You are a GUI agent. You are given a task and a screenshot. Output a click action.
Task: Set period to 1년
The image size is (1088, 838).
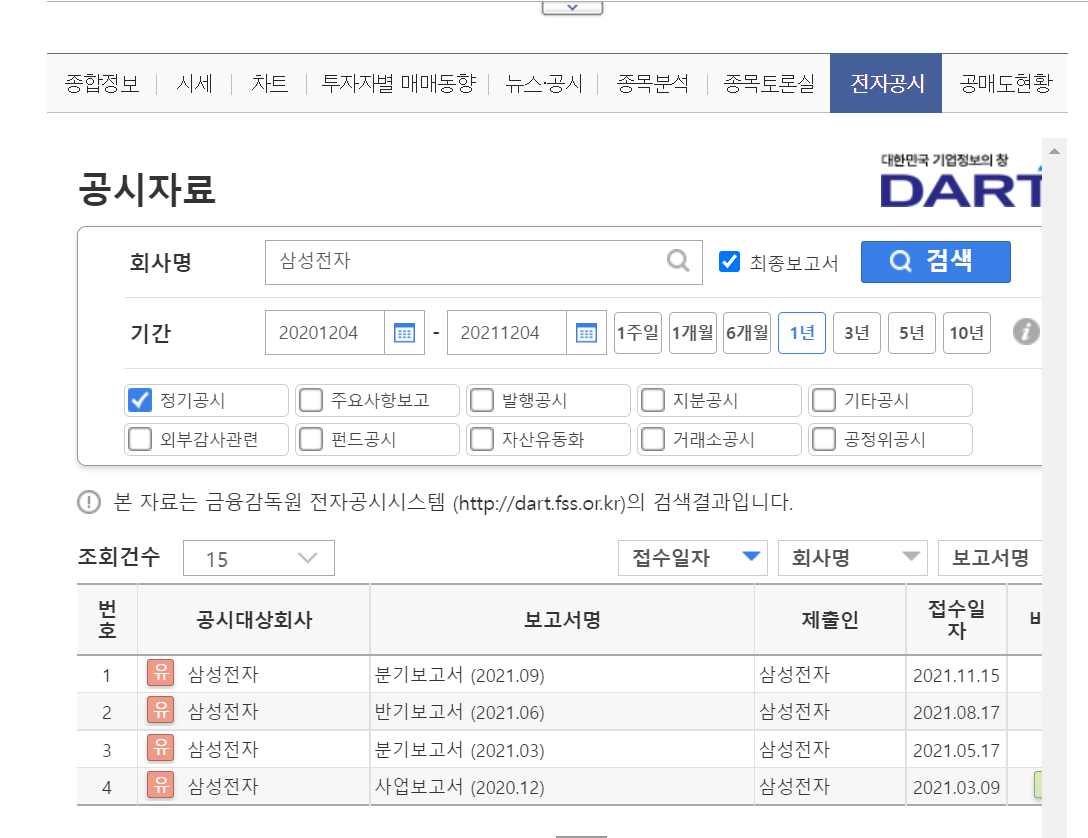tap(802, 333)
